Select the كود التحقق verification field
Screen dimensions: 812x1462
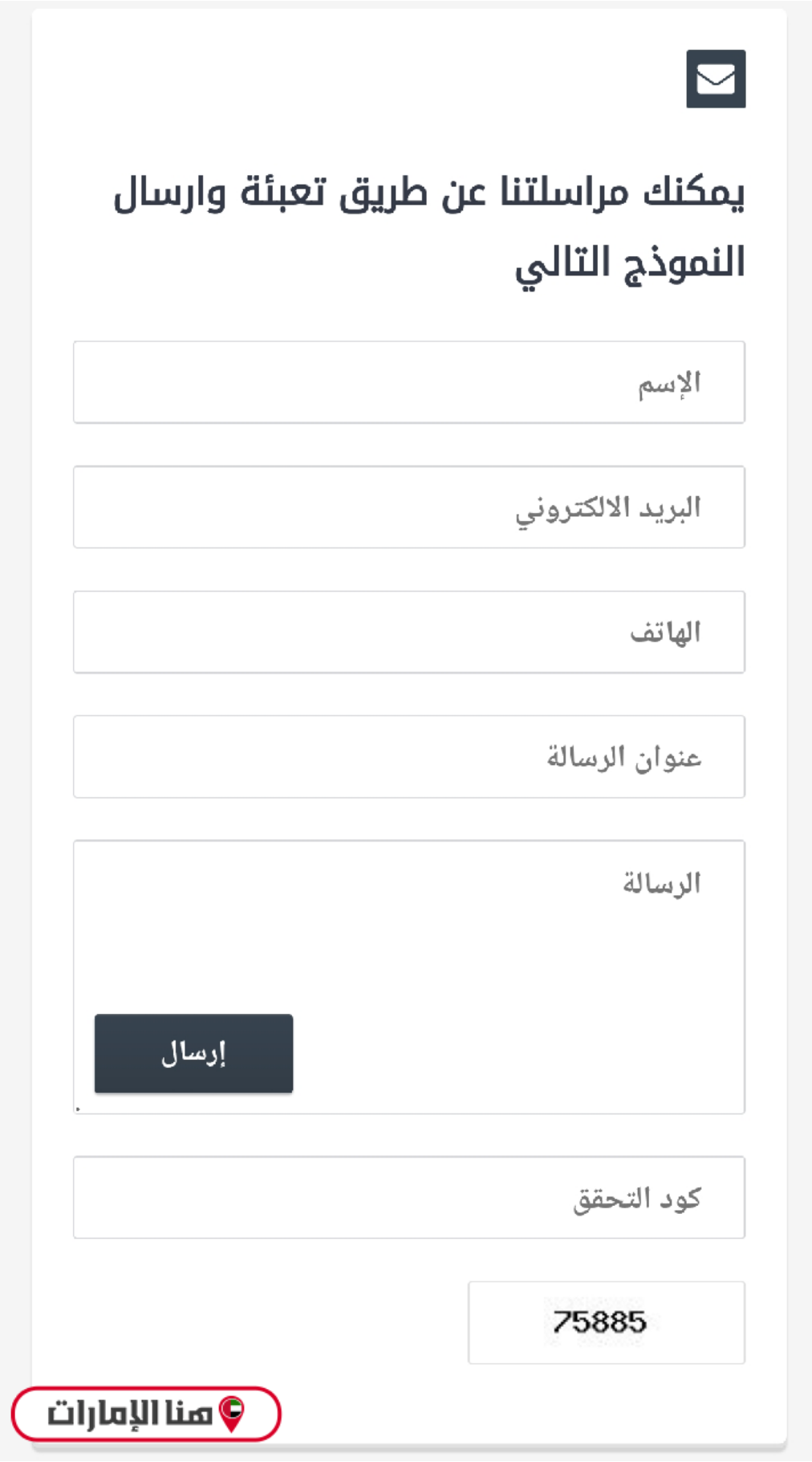pyautogui.click(x=408, y=1197)
